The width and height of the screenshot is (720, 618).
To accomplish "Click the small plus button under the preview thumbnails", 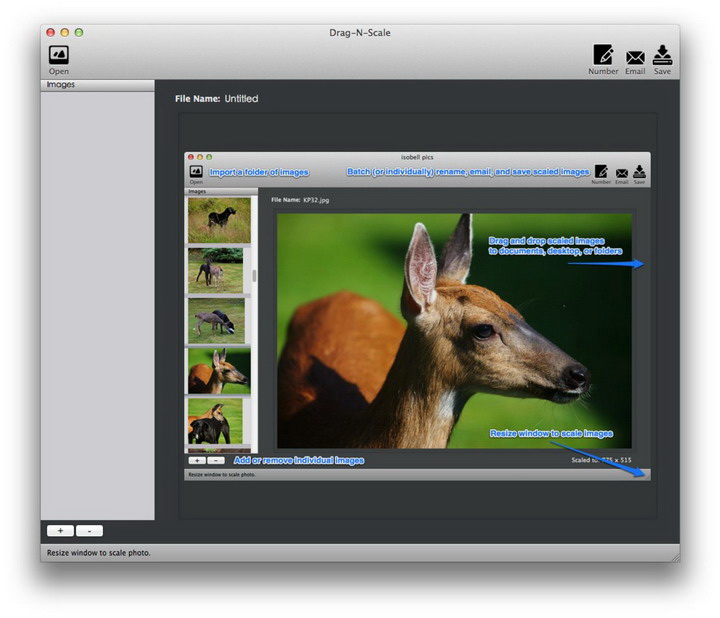I will [198, 460].
